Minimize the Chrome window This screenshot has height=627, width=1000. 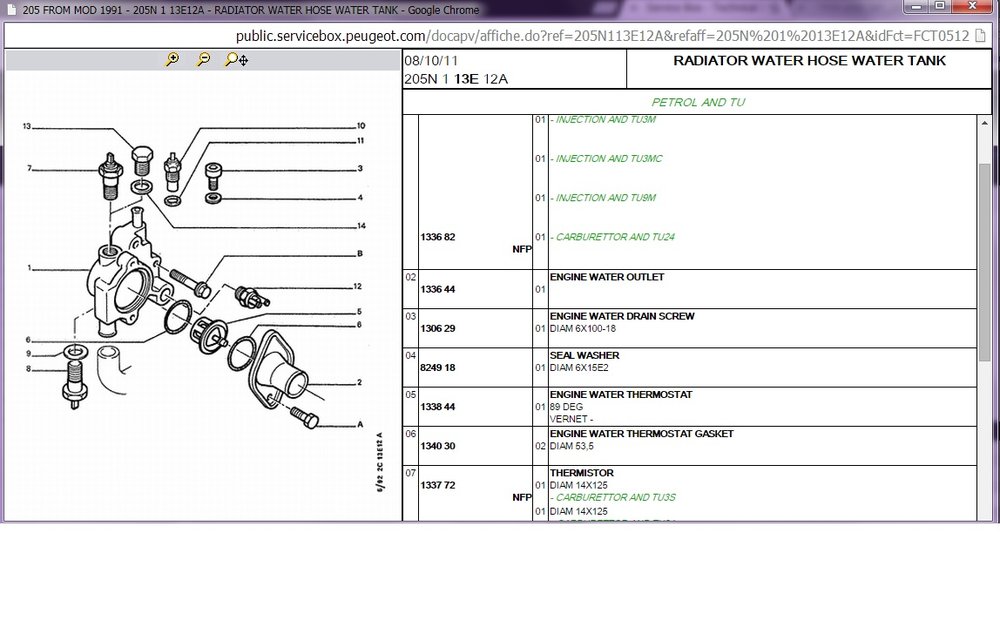pos(916,6)
